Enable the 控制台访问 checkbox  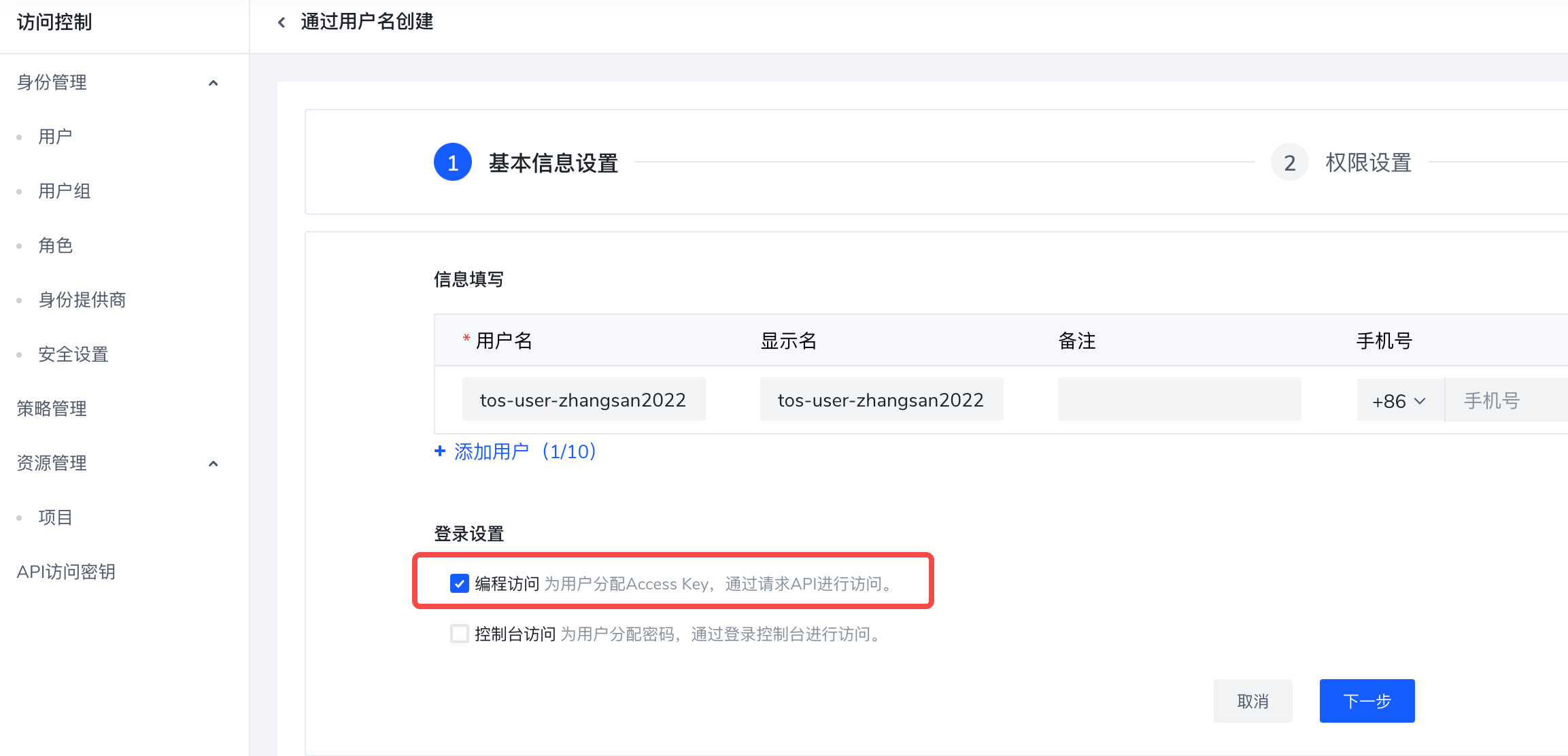pyautogui.click(x=460, y=634)
